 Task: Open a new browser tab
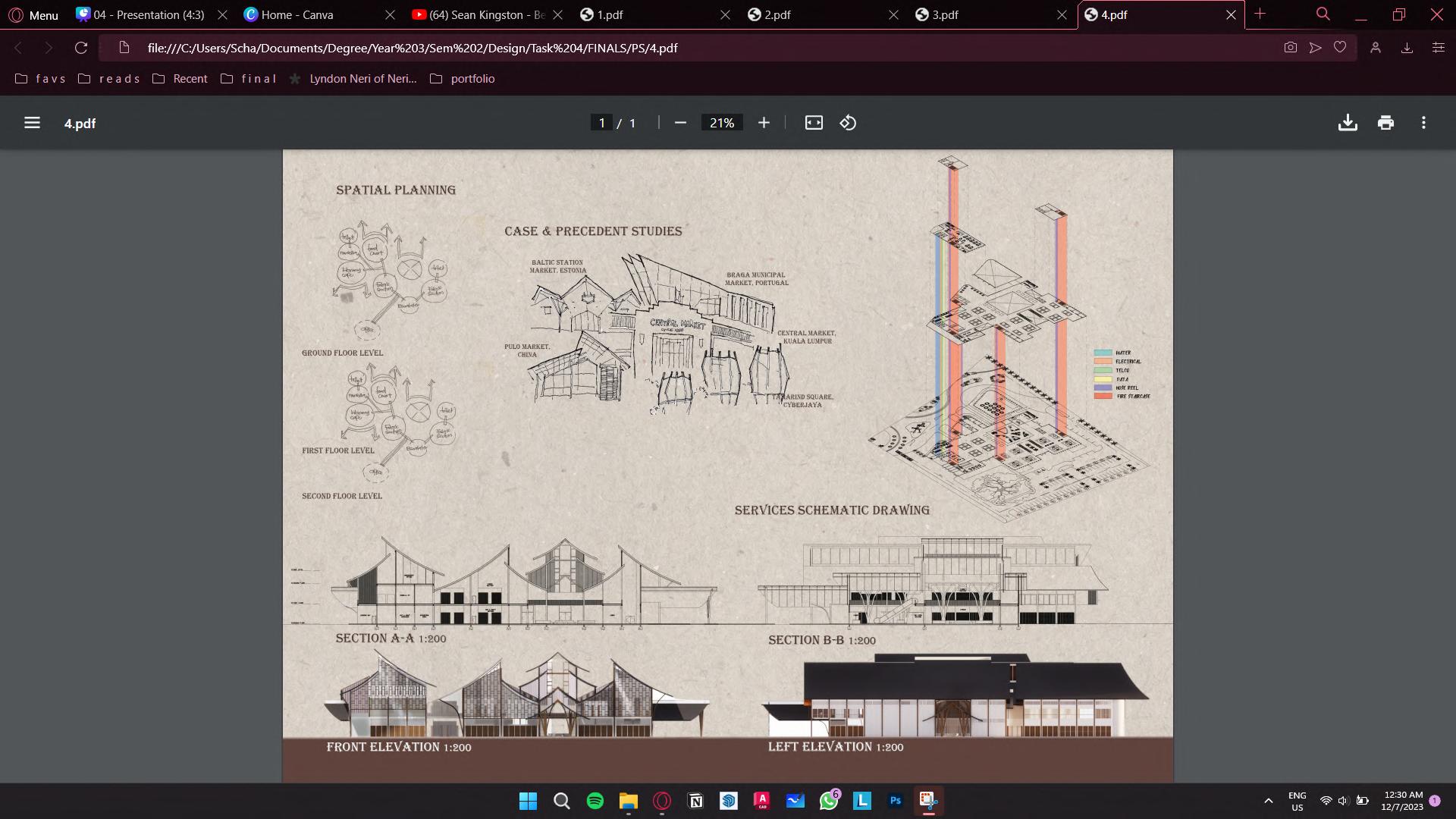point(1260,14)
